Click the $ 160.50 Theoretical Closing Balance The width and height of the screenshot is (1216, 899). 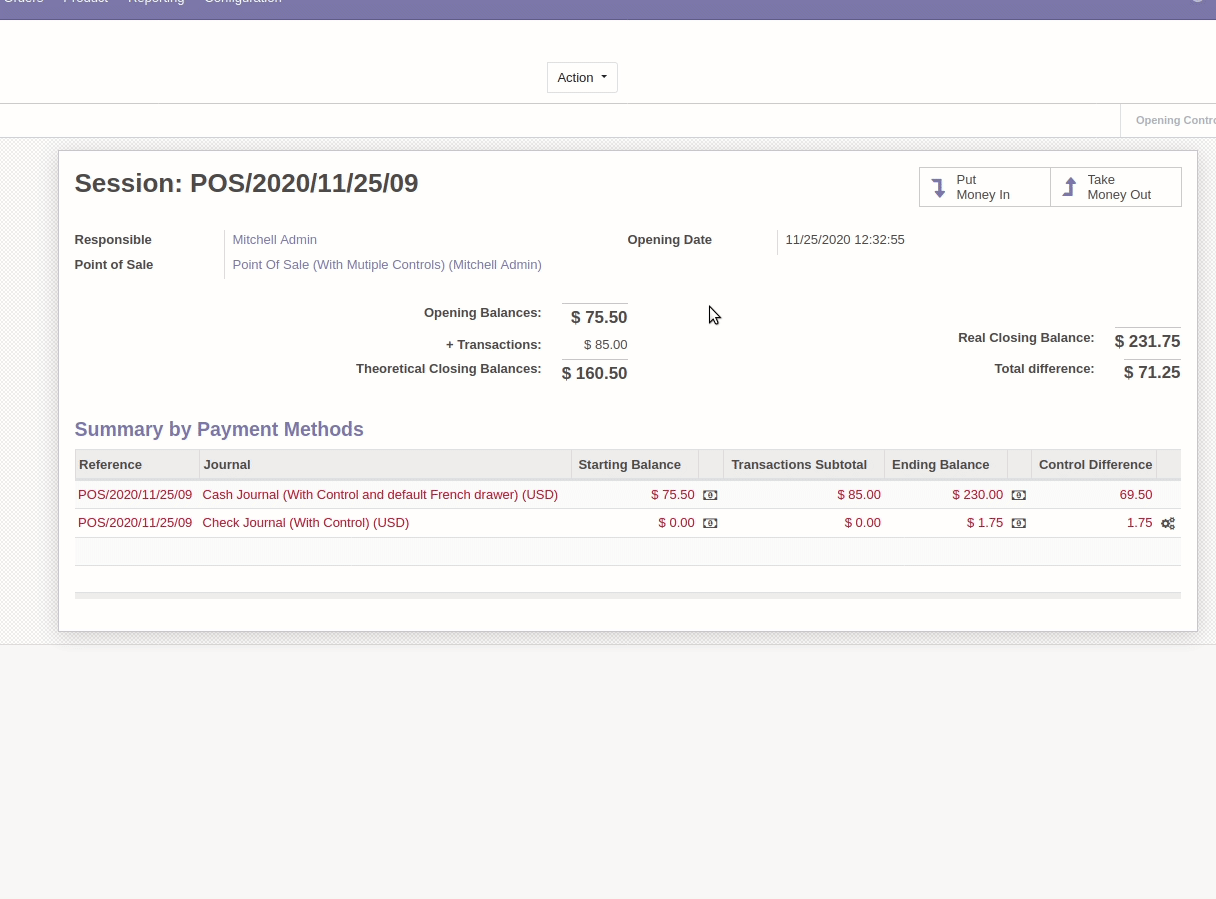click(595, 373)
